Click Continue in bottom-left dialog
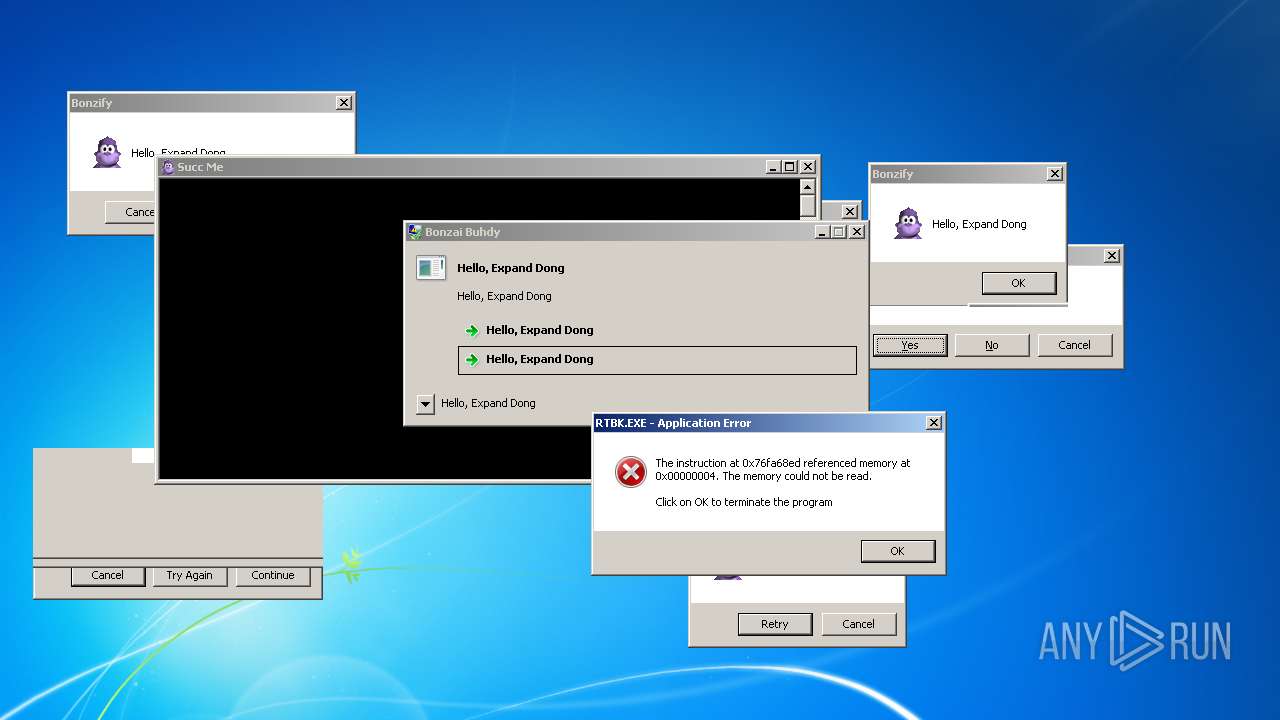 [x=273, y=575]
